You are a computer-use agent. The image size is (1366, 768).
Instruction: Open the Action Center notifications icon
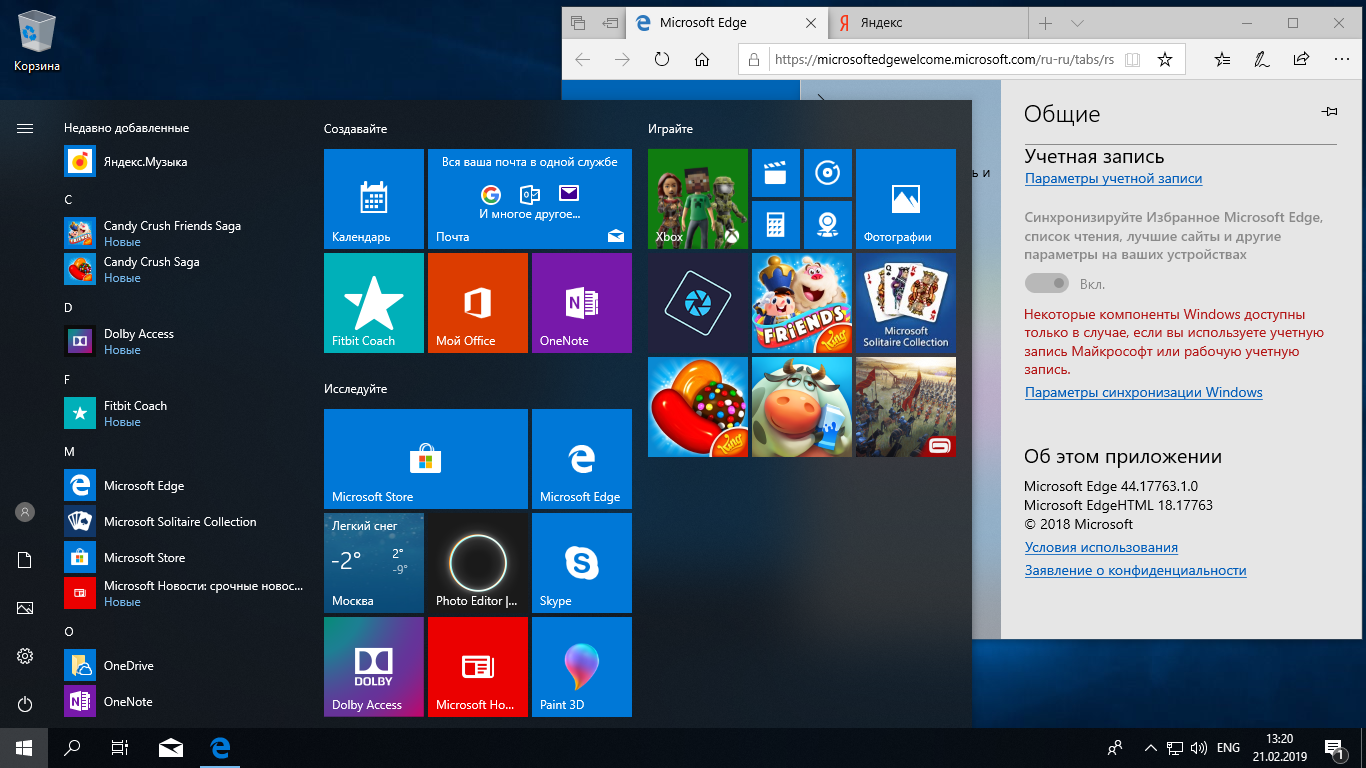1333,748
